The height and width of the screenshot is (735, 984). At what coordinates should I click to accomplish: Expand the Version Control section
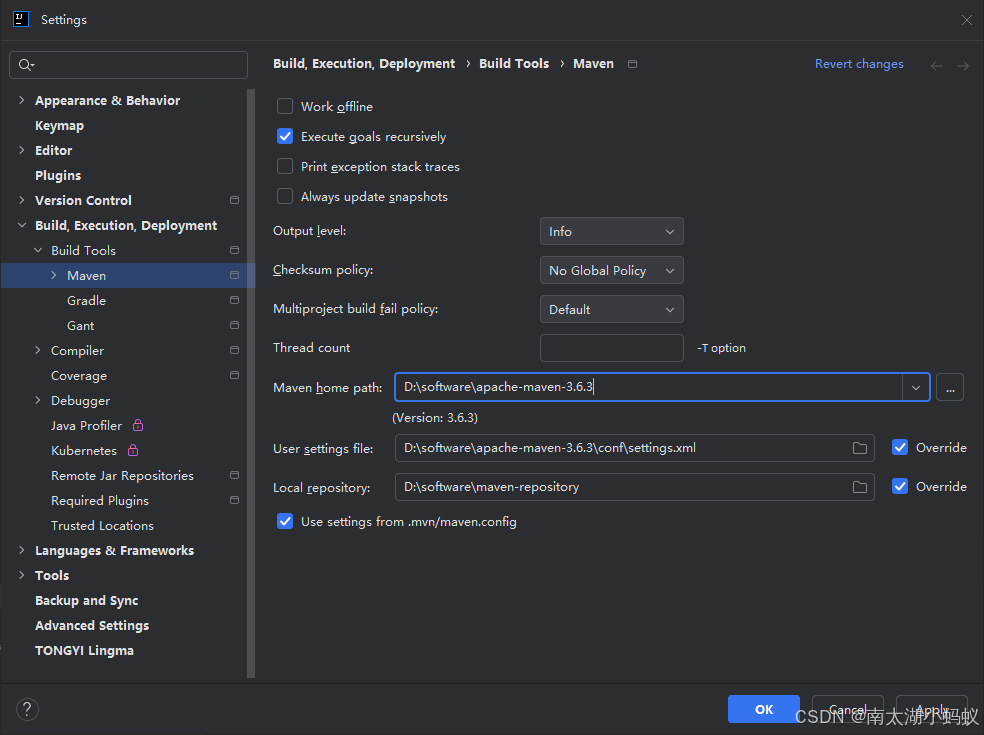pyautogui.click(x=22, y=200)
